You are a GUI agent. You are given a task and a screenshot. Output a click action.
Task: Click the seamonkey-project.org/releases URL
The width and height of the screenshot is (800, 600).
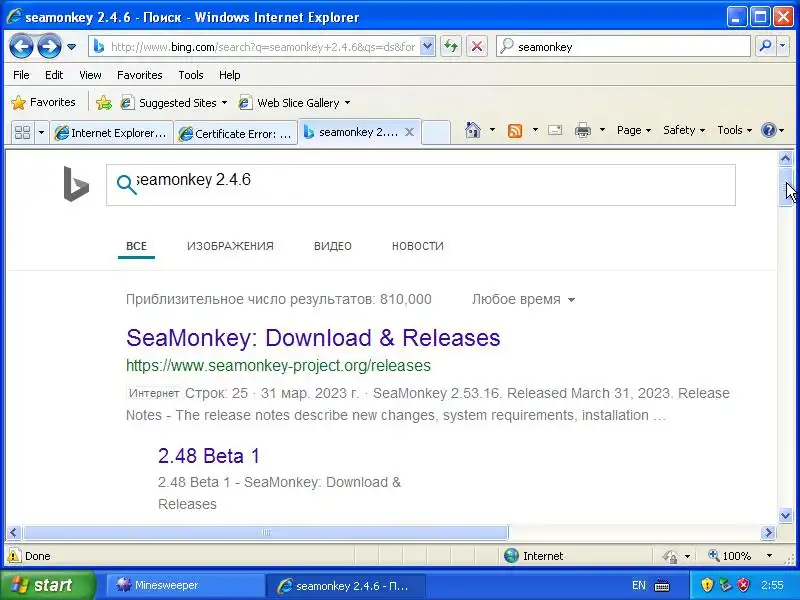click(278, 366)
